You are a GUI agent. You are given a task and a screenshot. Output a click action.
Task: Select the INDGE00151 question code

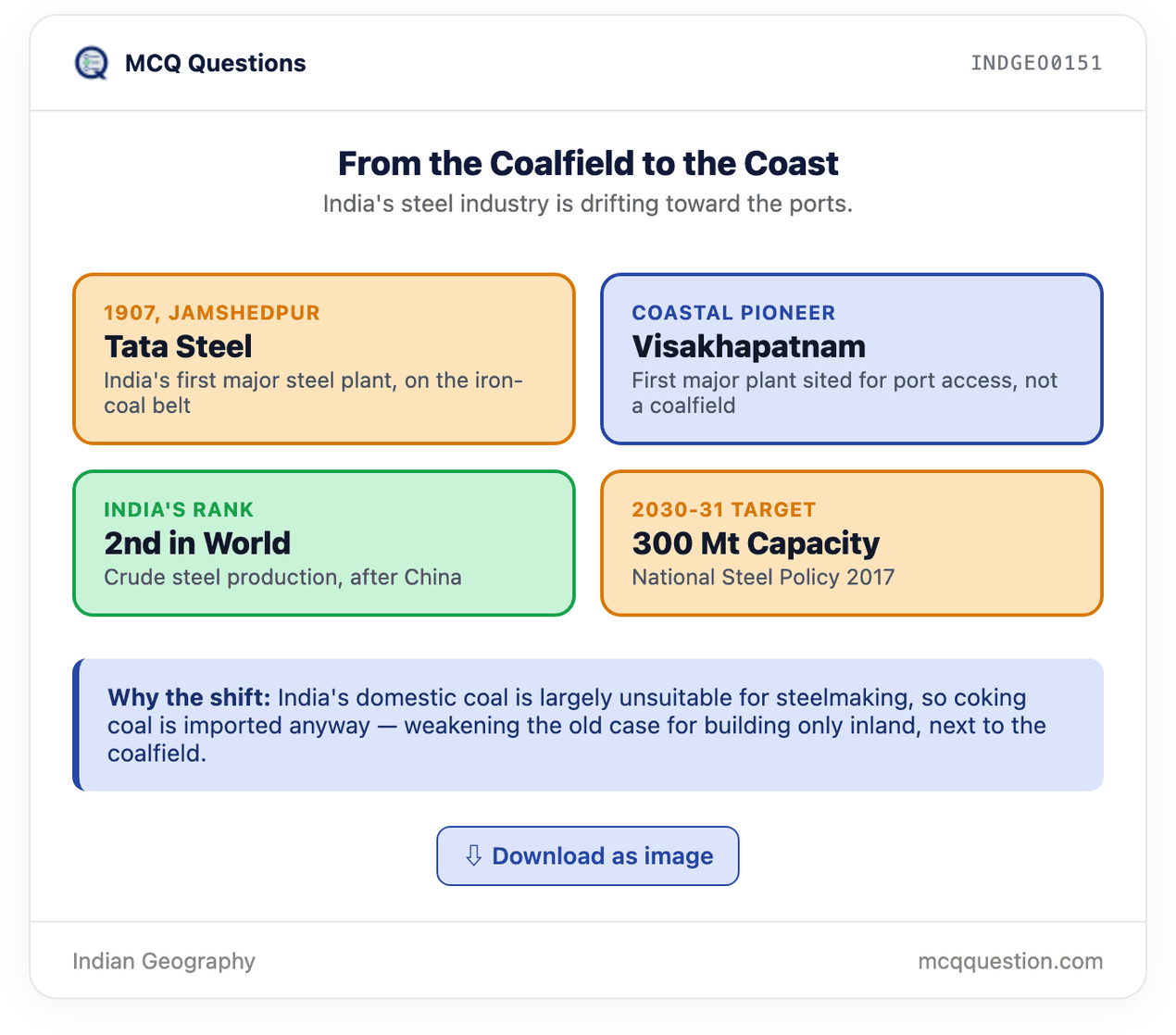[1036, 63]
